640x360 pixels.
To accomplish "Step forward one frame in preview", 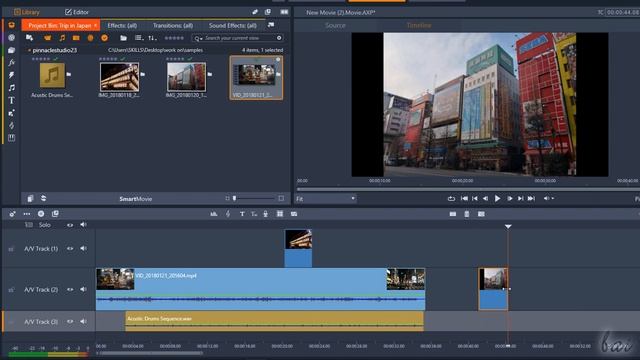I will 509,198.
